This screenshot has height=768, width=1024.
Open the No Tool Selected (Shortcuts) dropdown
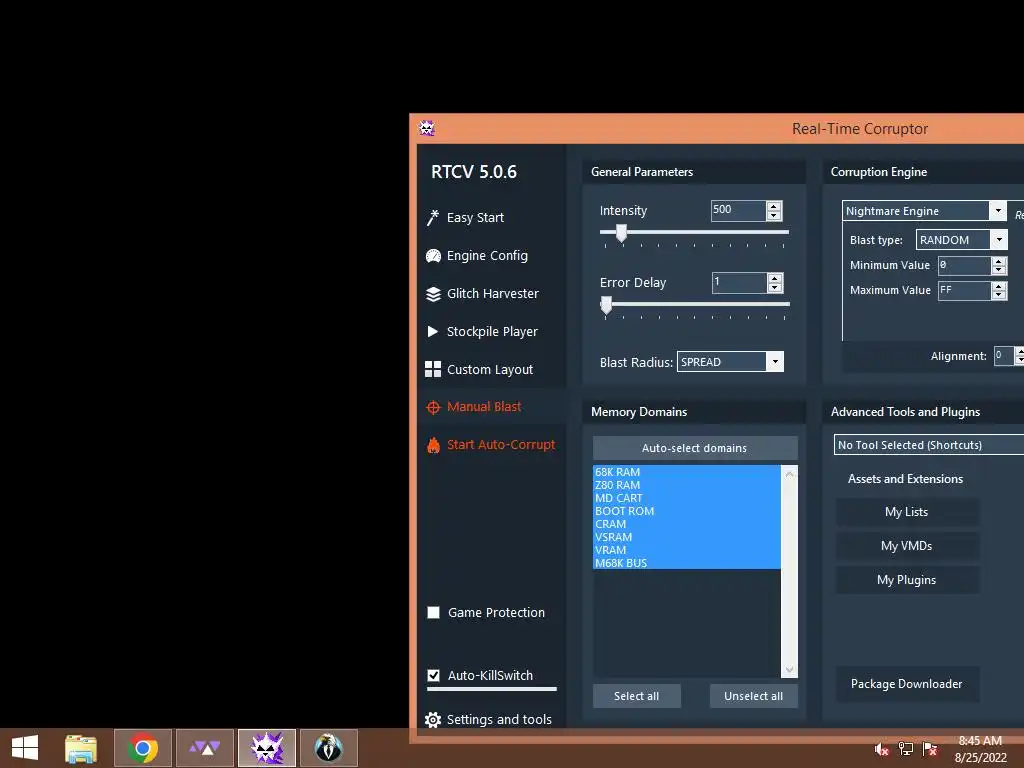click(x=929, y=445)
